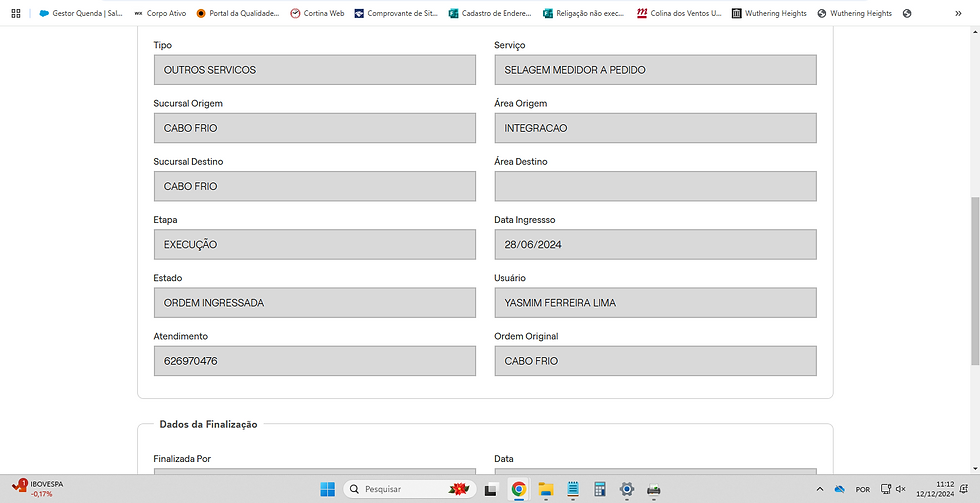Click the Sucursal Origem label
Viewport: 980px width, 503px height.
point(188,103)
